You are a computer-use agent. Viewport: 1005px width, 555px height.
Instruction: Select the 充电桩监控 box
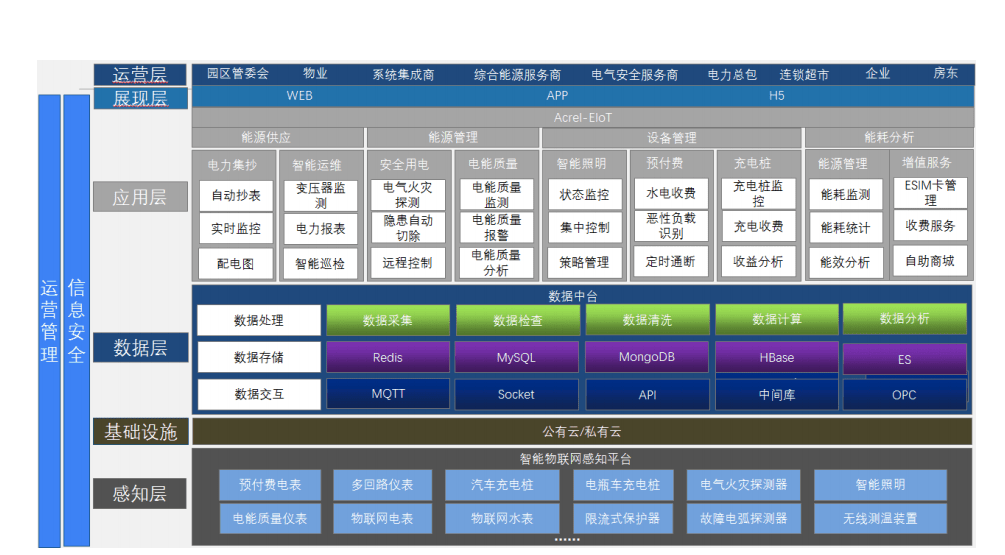(758, 193)
